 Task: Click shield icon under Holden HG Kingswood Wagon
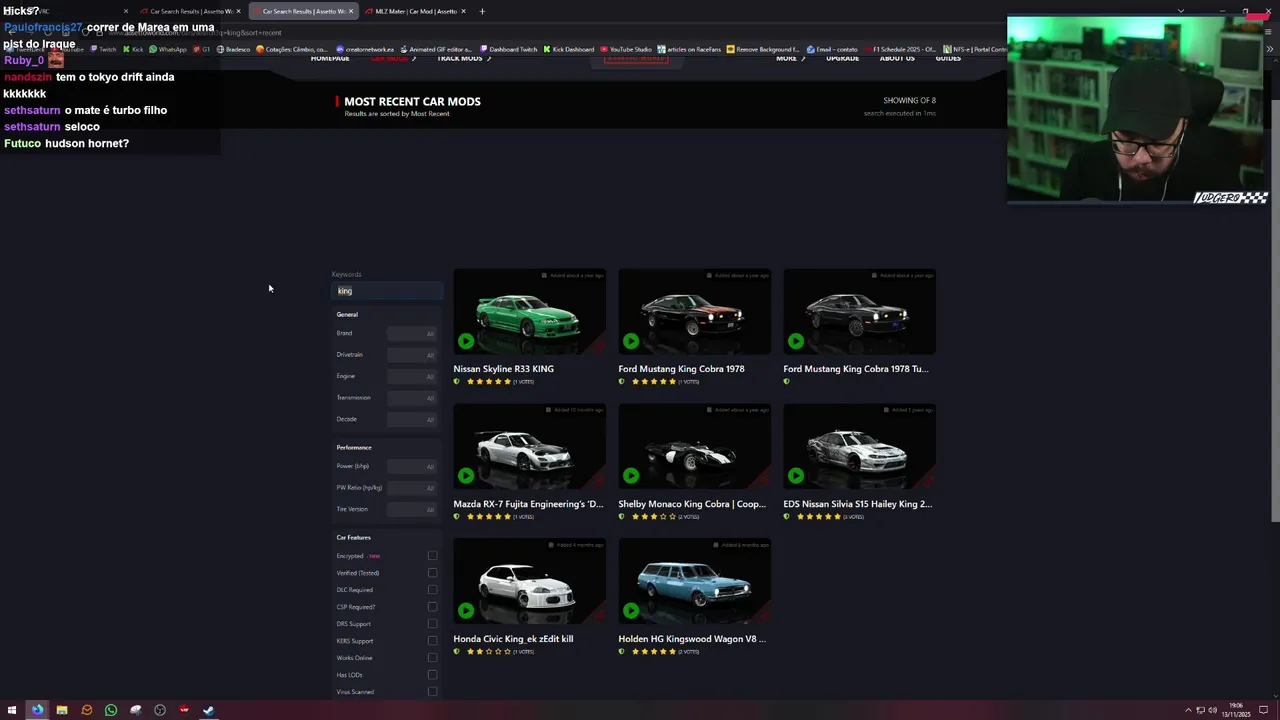coord(622,651)
